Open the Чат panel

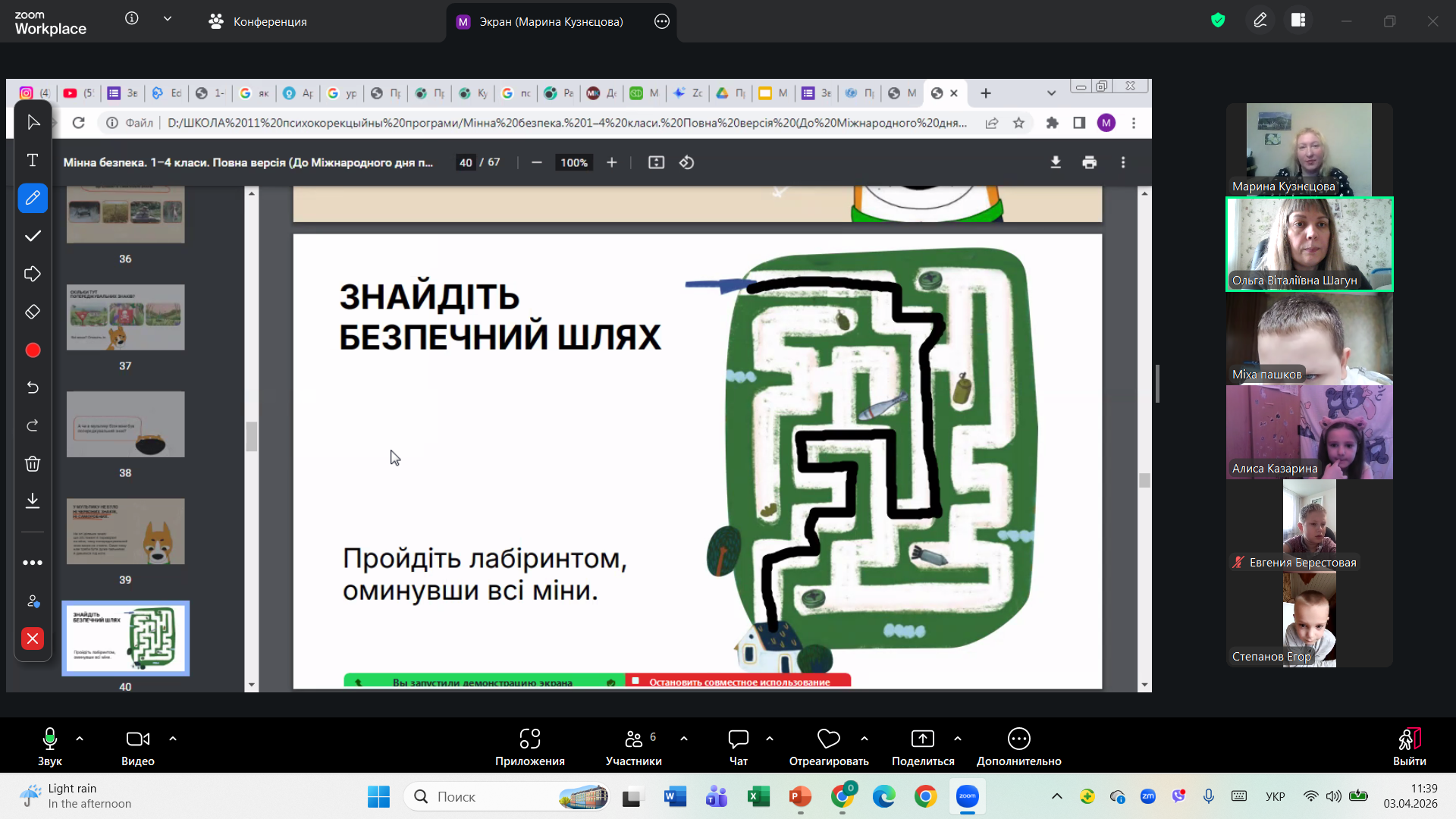[x=738, y=747]
